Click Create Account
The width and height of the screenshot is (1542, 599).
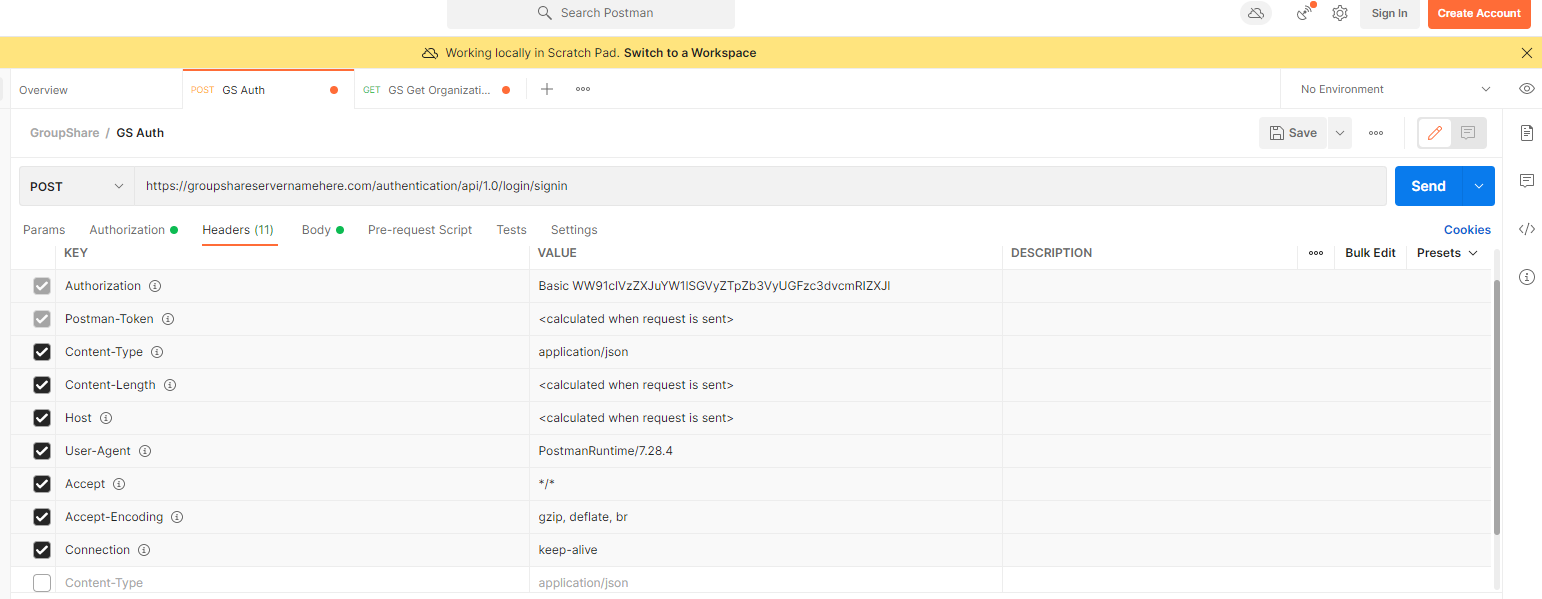1479,13
